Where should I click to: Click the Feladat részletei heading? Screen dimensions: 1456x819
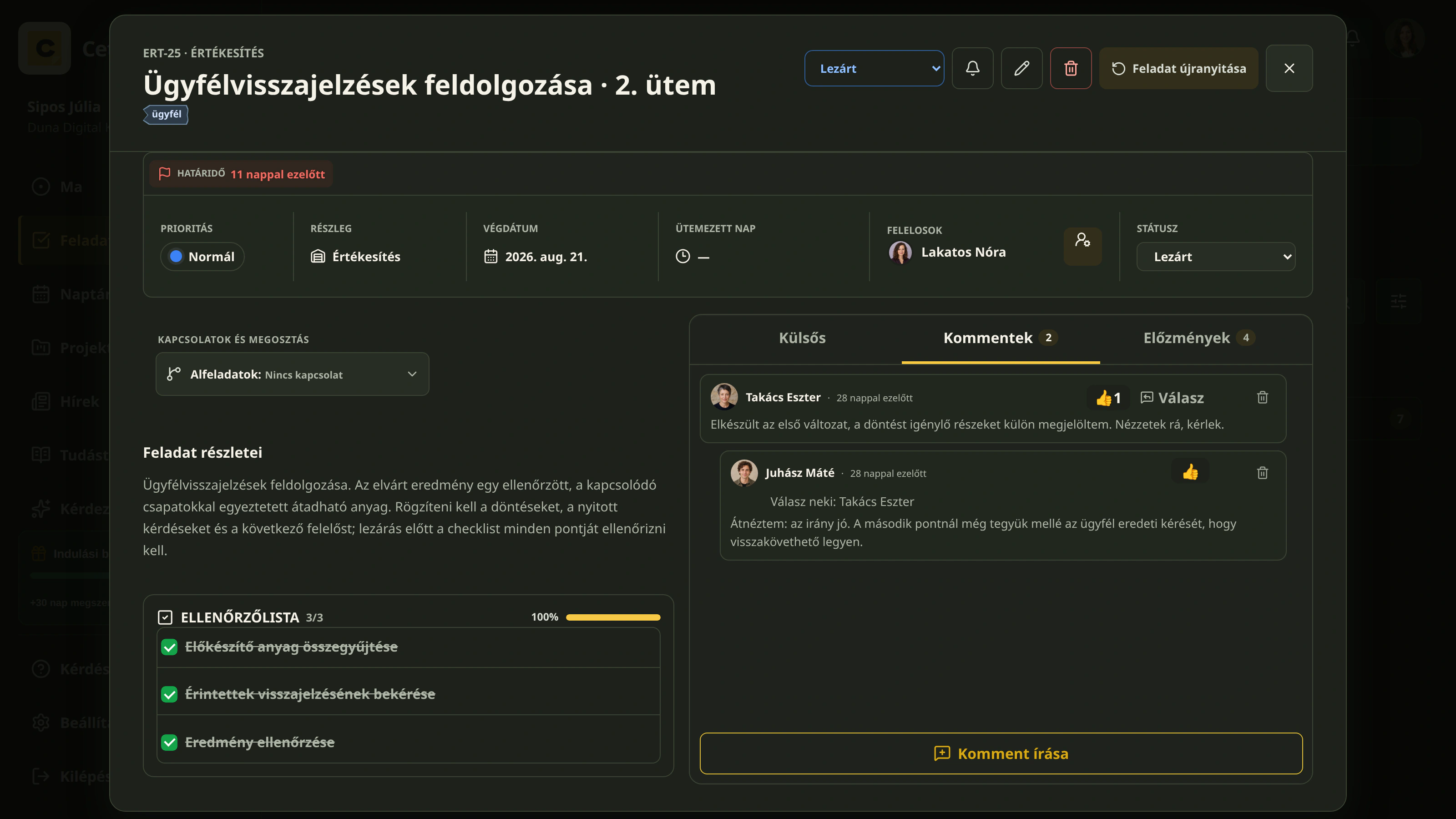point(202,453)
